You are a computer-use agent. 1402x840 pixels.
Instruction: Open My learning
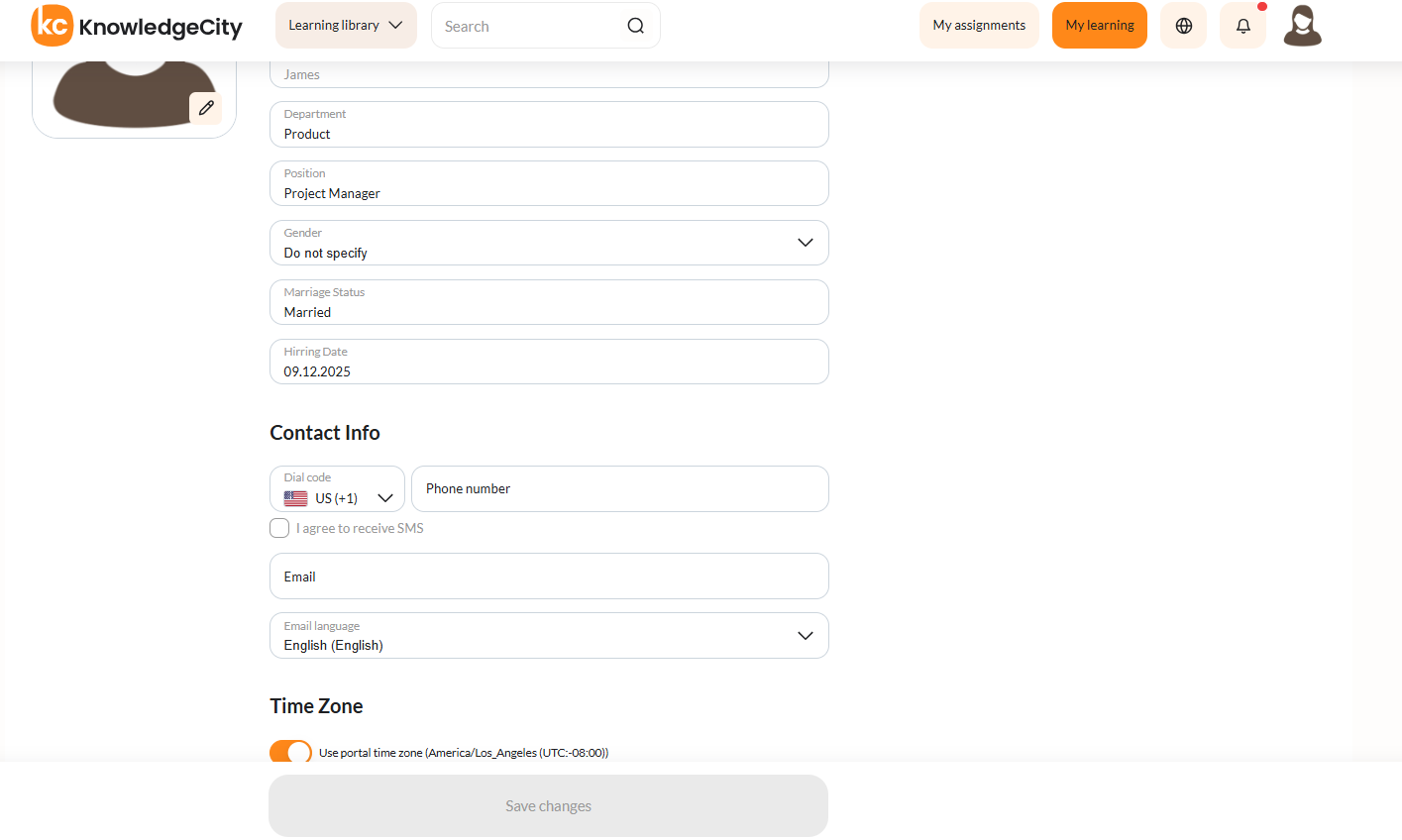(x=1100, y=26)
